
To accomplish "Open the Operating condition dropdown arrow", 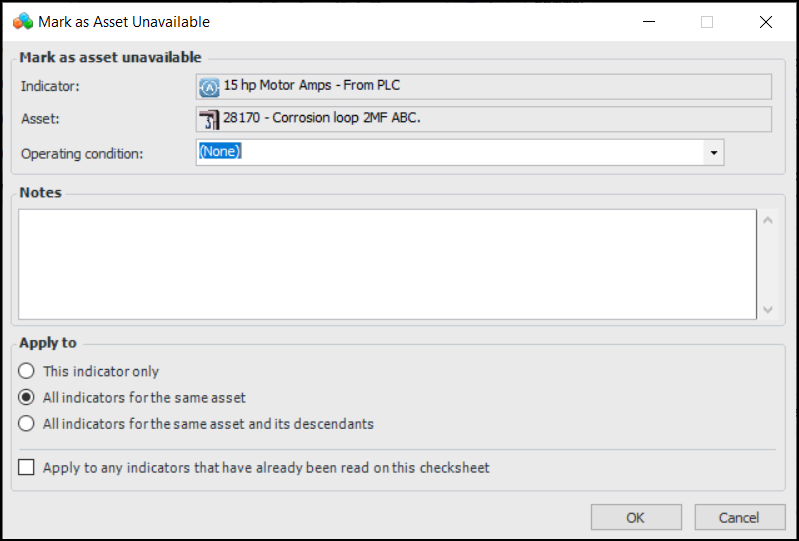I will [713, 152].
